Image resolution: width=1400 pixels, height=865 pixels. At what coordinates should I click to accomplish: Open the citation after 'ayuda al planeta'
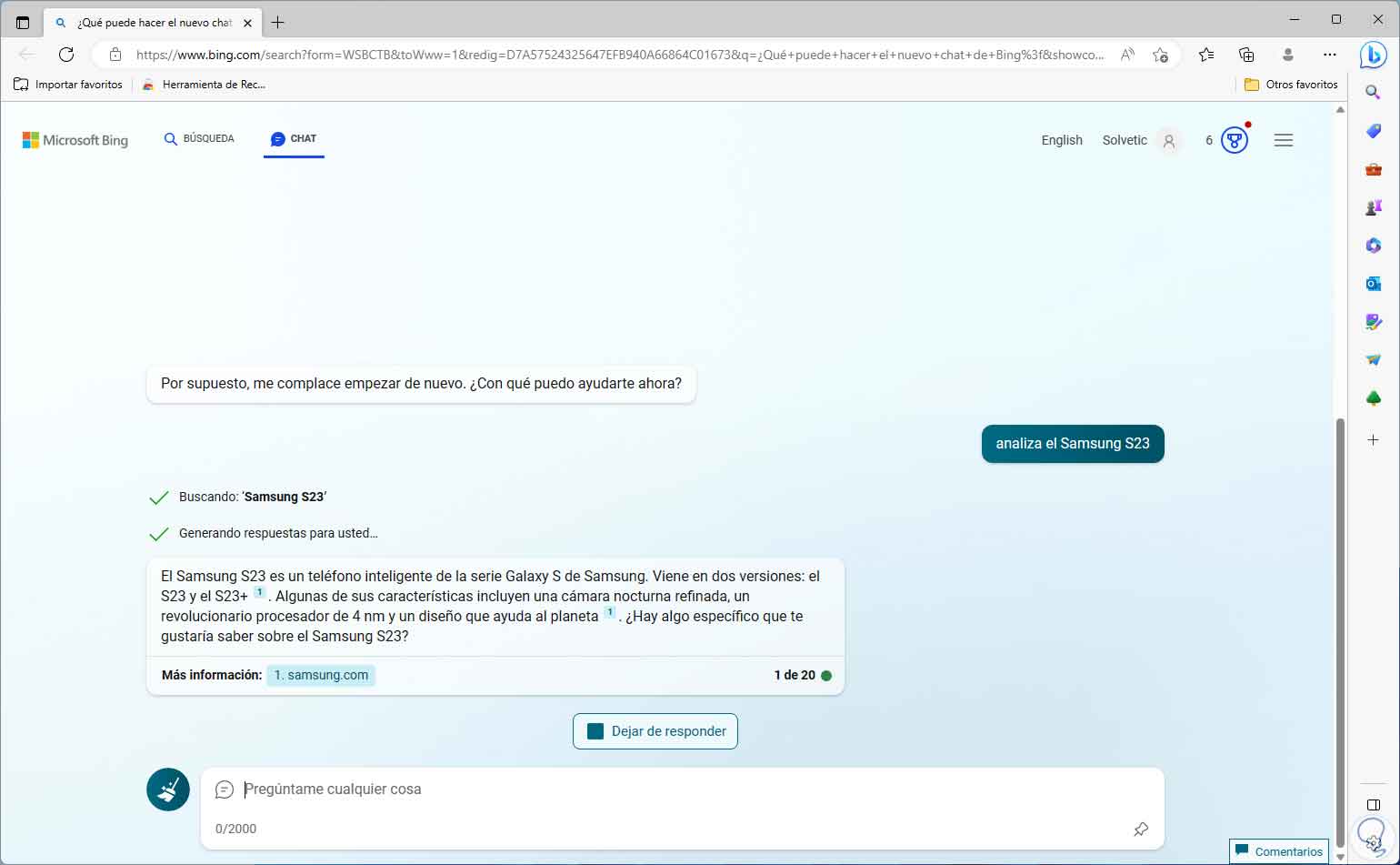coord(609,613)
